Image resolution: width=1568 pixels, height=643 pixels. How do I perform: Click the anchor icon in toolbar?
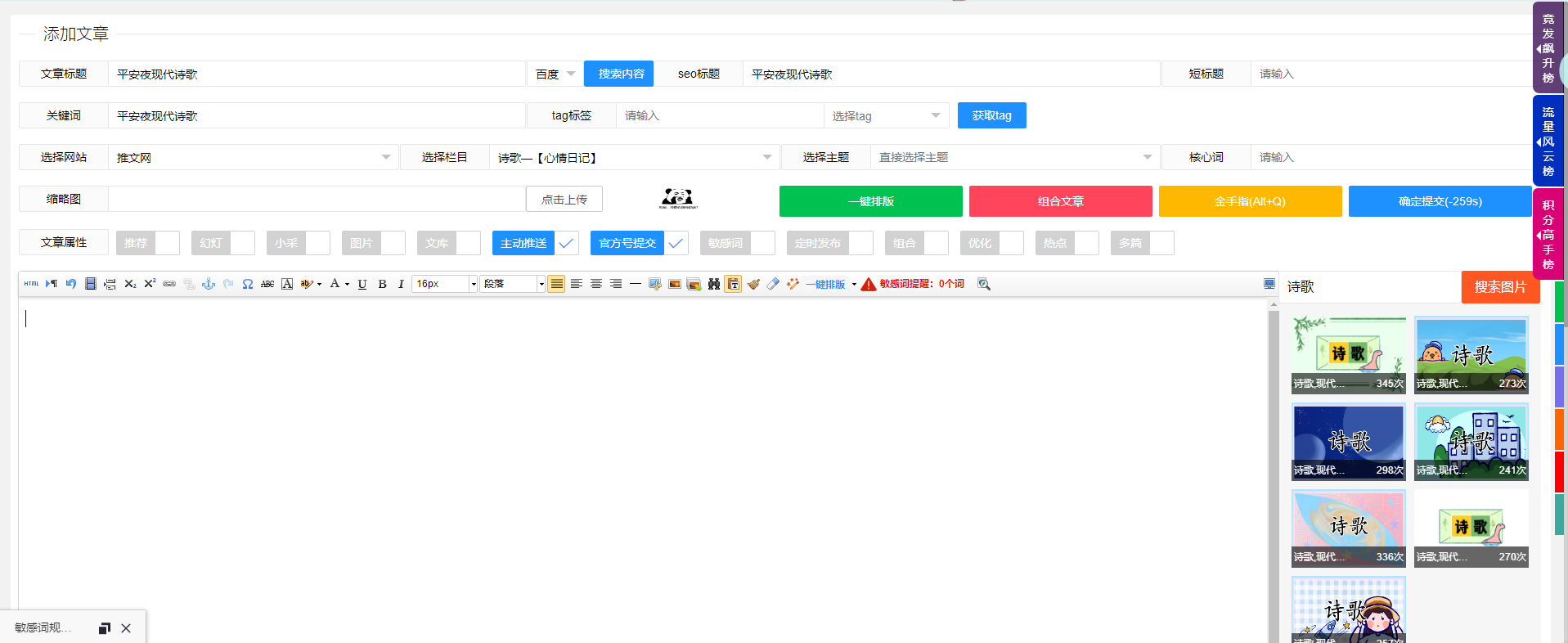point(209,284)
